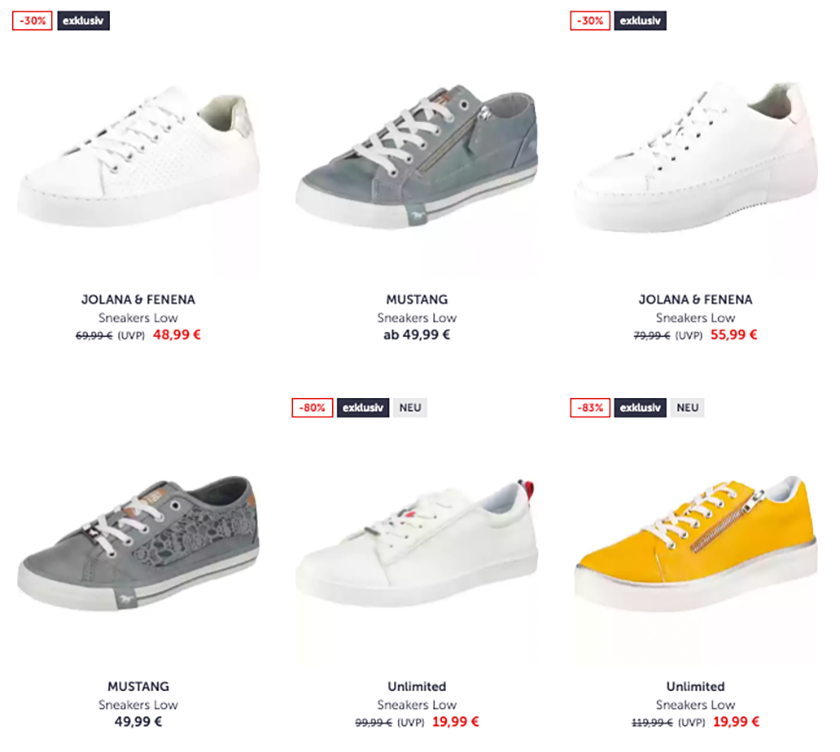Open the white Unlimited sneaker with red heel tab
The image size is (840, 752).
point(417,543)
